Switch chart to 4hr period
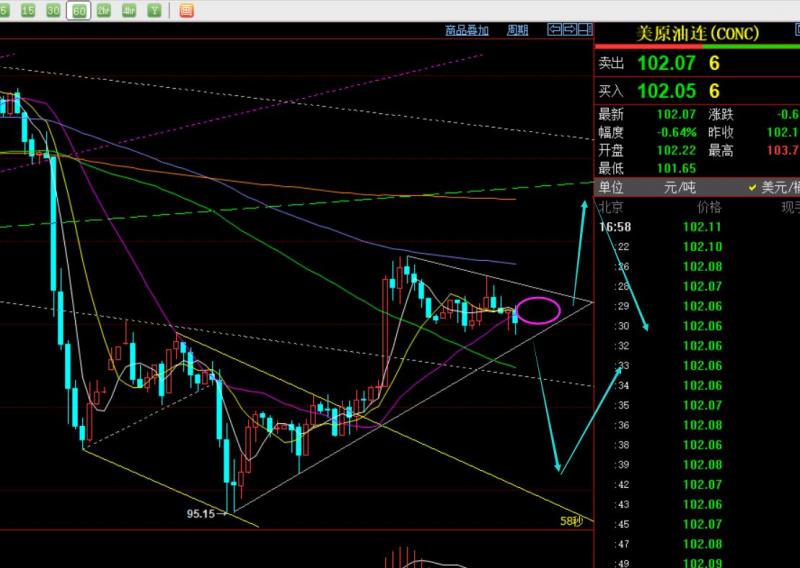 129,10
